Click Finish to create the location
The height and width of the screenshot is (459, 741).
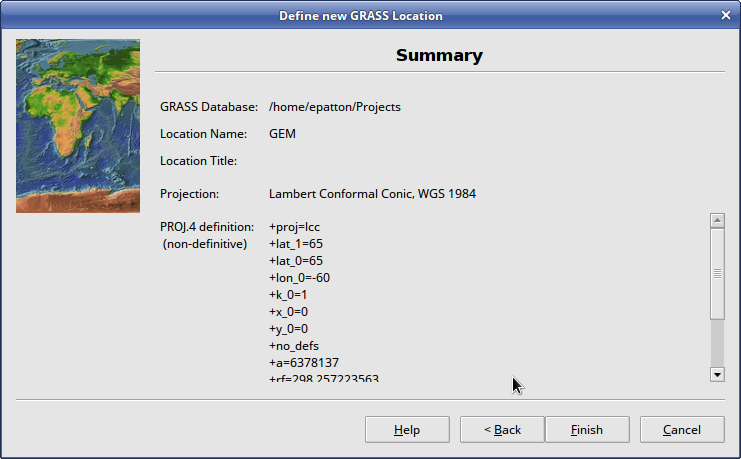587,429
